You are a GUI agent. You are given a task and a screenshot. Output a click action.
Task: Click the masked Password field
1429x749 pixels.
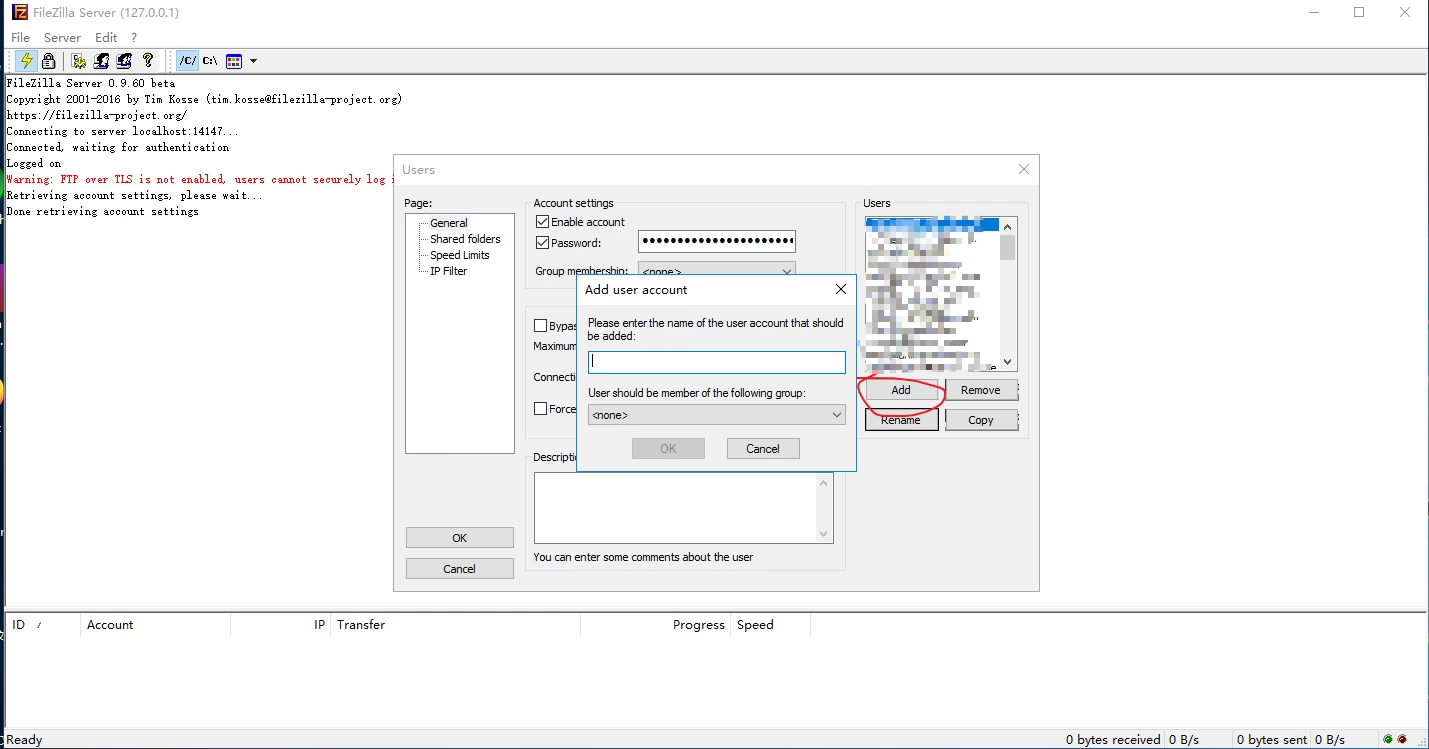click(x=717, y=241)
